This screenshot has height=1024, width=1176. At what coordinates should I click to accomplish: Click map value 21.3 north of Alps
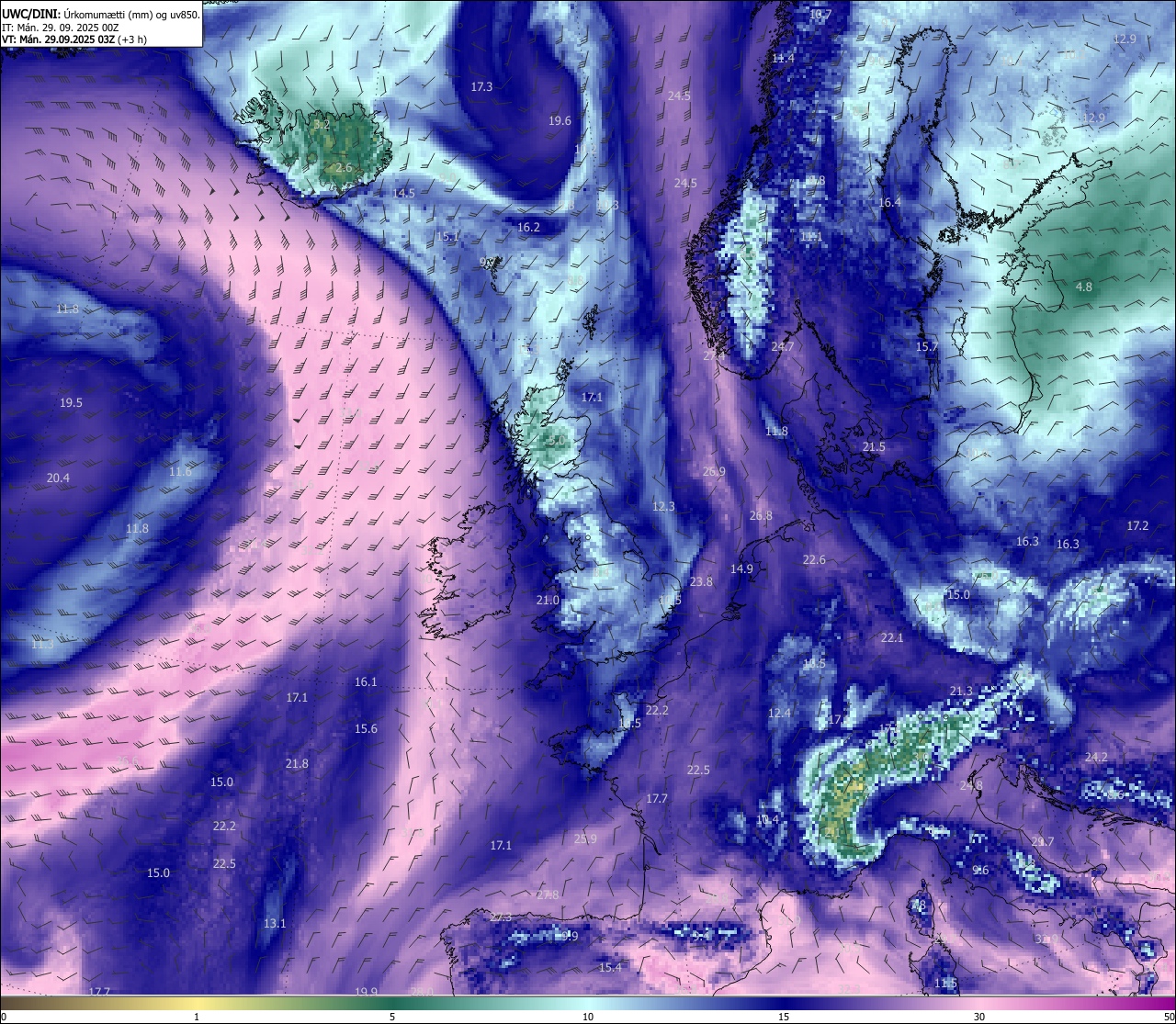pos(961,691)
